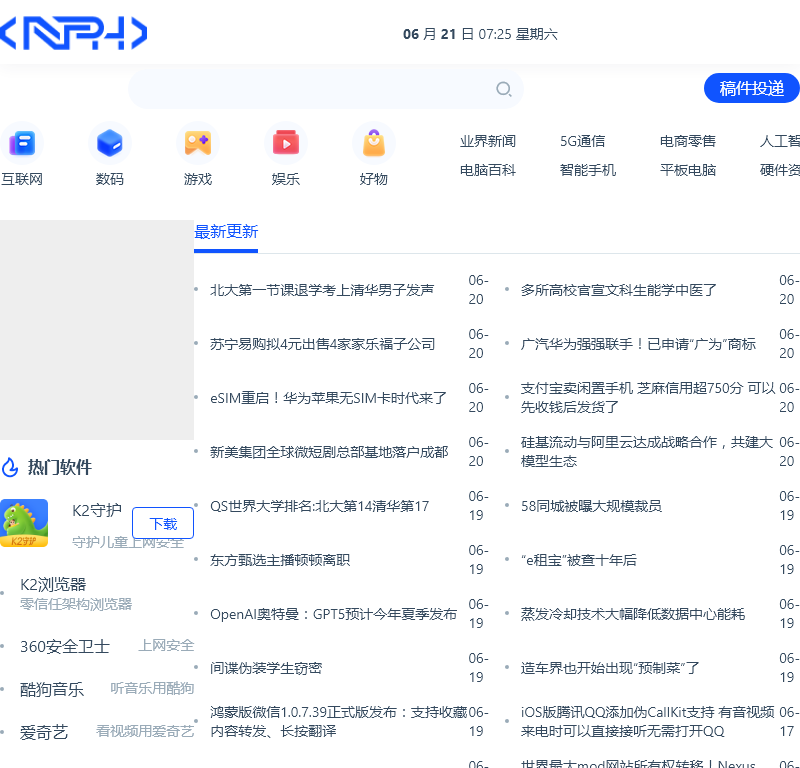The width and height of the screenshot is (800, 768).
Task: Open article 苏宁易购拟4元出售4家家乐福子公司
Action: (322, 344)
